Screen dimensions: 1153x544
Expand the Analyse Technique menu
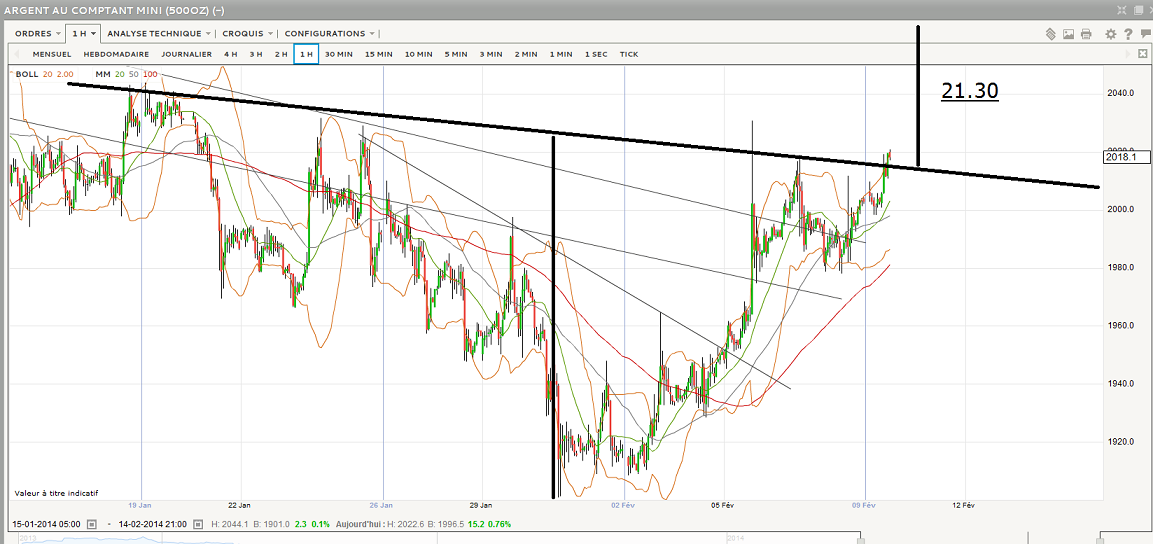coord(158,34)
